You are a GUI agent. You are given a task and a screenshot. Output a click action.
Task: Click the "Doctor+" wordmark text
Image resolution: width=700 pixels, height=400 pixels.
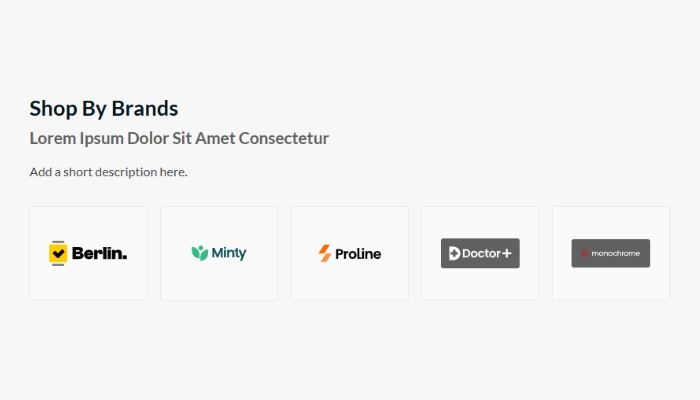coord(487,254)
